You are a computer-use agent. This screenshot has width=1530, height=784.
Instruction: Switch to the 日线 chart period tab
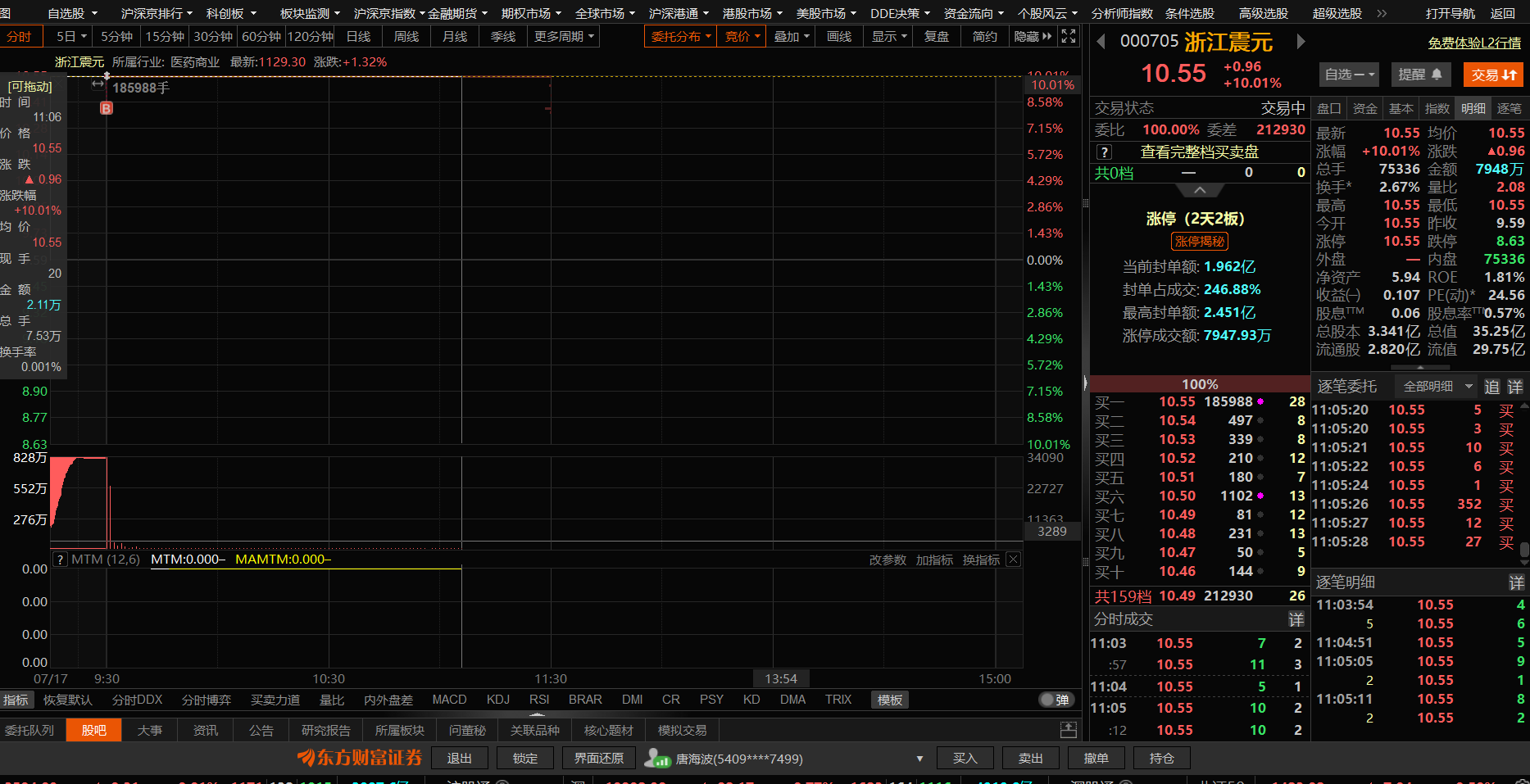coord(358,36)
